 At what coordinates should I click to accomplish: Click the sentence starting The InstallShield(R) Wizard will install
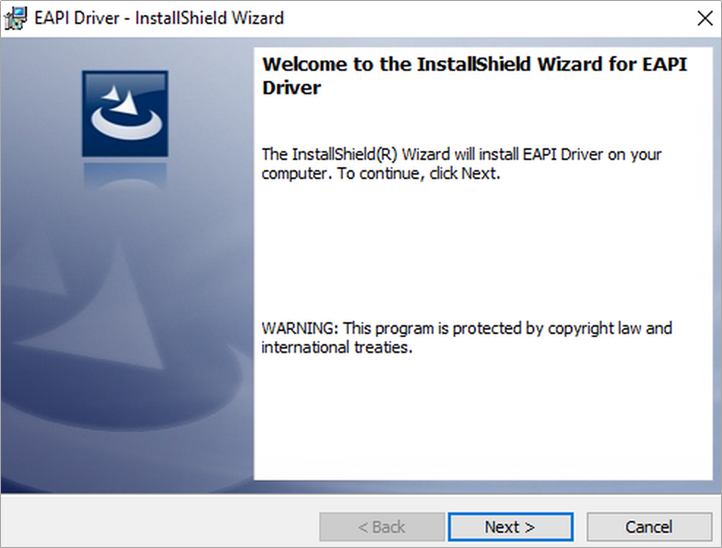pyautogui.click(x=461, y=154)
